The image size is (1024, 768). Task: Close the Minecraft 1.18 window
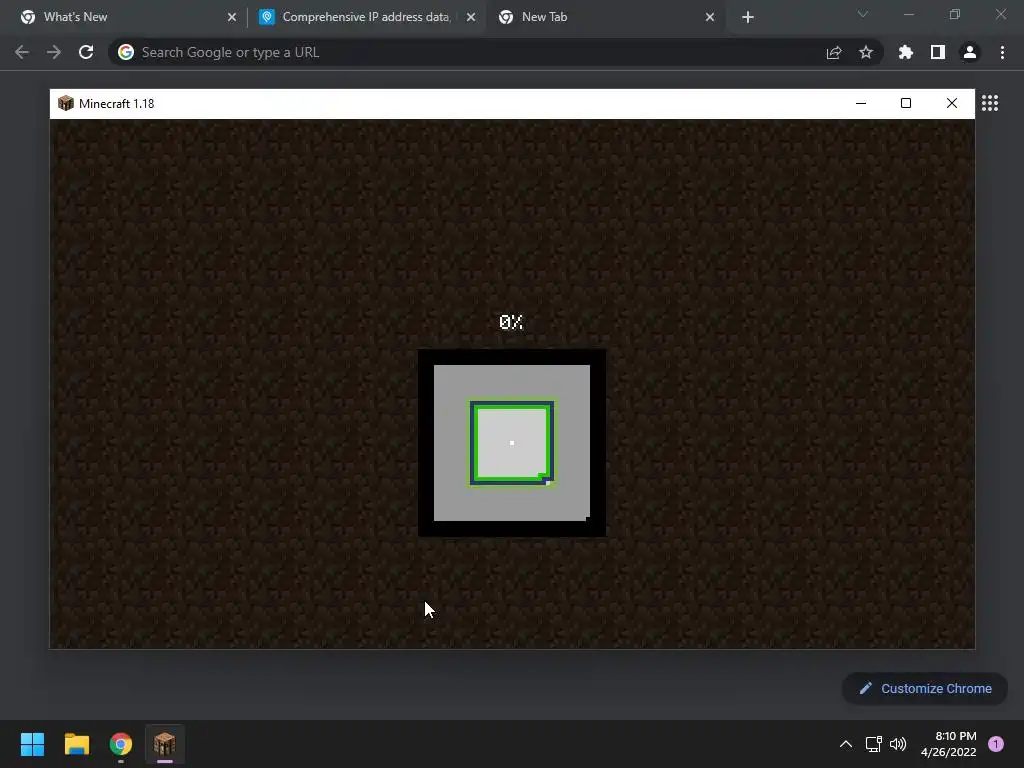point(952,103)
